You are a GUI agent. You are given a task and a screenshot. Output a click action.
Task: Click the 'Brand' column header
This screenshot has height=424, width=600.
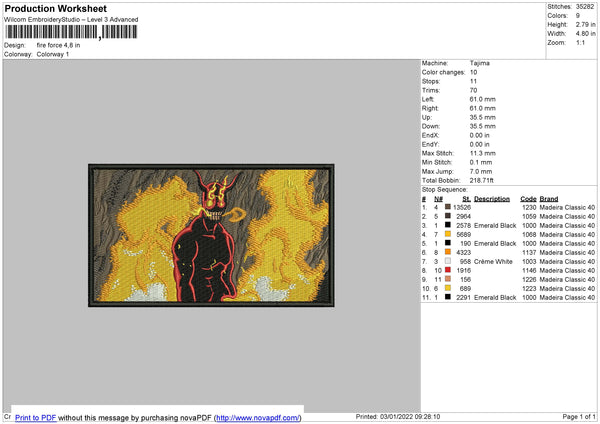[x=549, y=199]
